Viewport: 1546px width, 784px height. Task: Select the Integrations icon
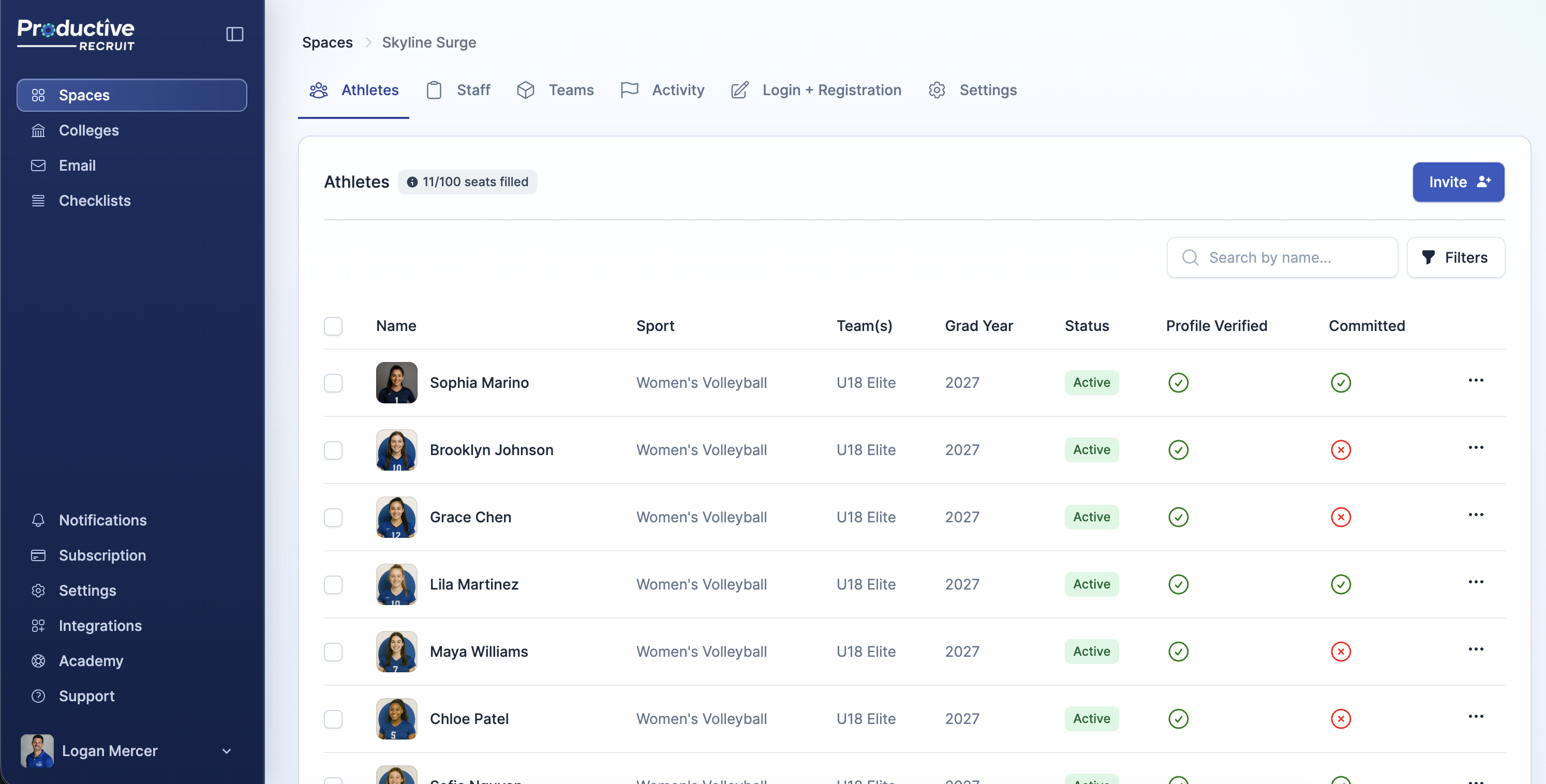(x=38, y=626)
